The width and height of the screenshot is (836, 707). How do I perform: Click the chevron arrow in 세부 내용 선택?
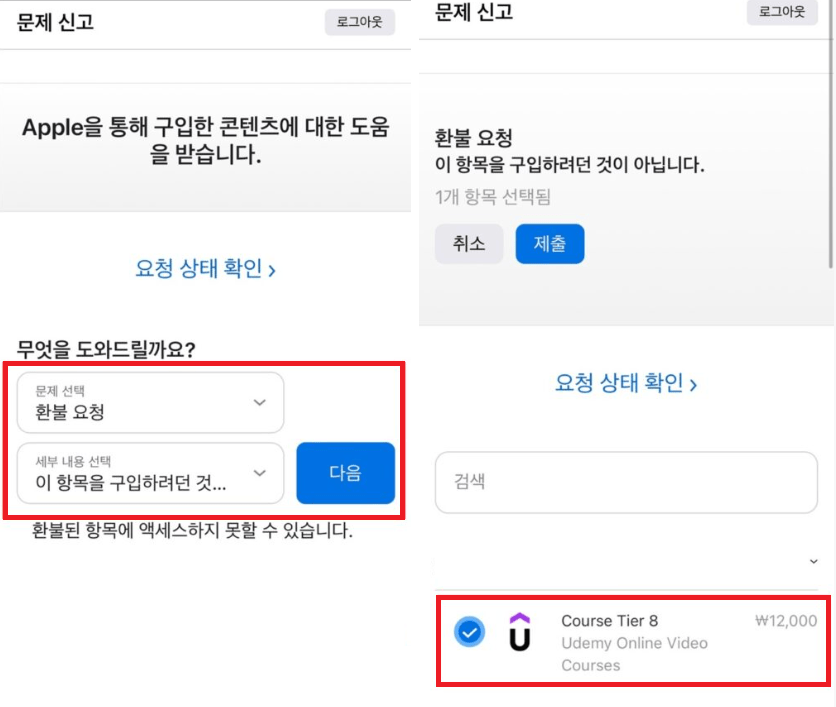click(260, 473)
